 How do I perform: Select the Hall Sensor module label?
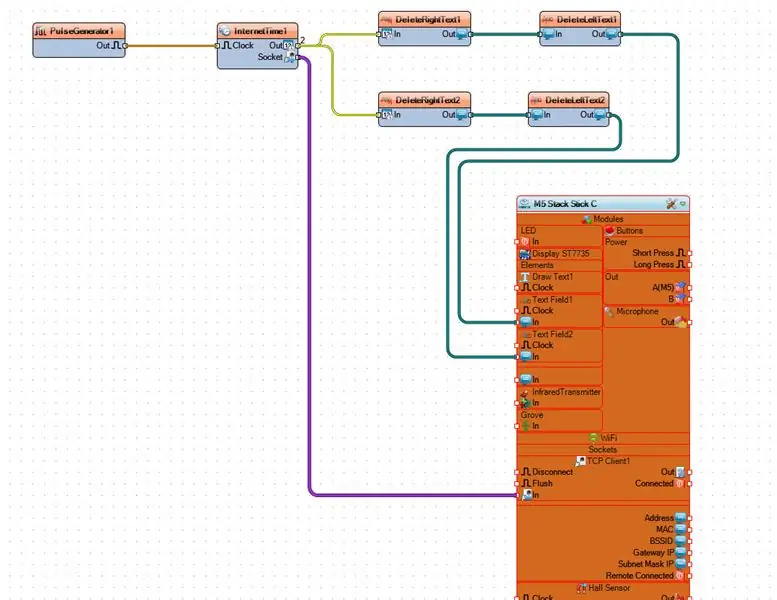click(x=609, y=588)
